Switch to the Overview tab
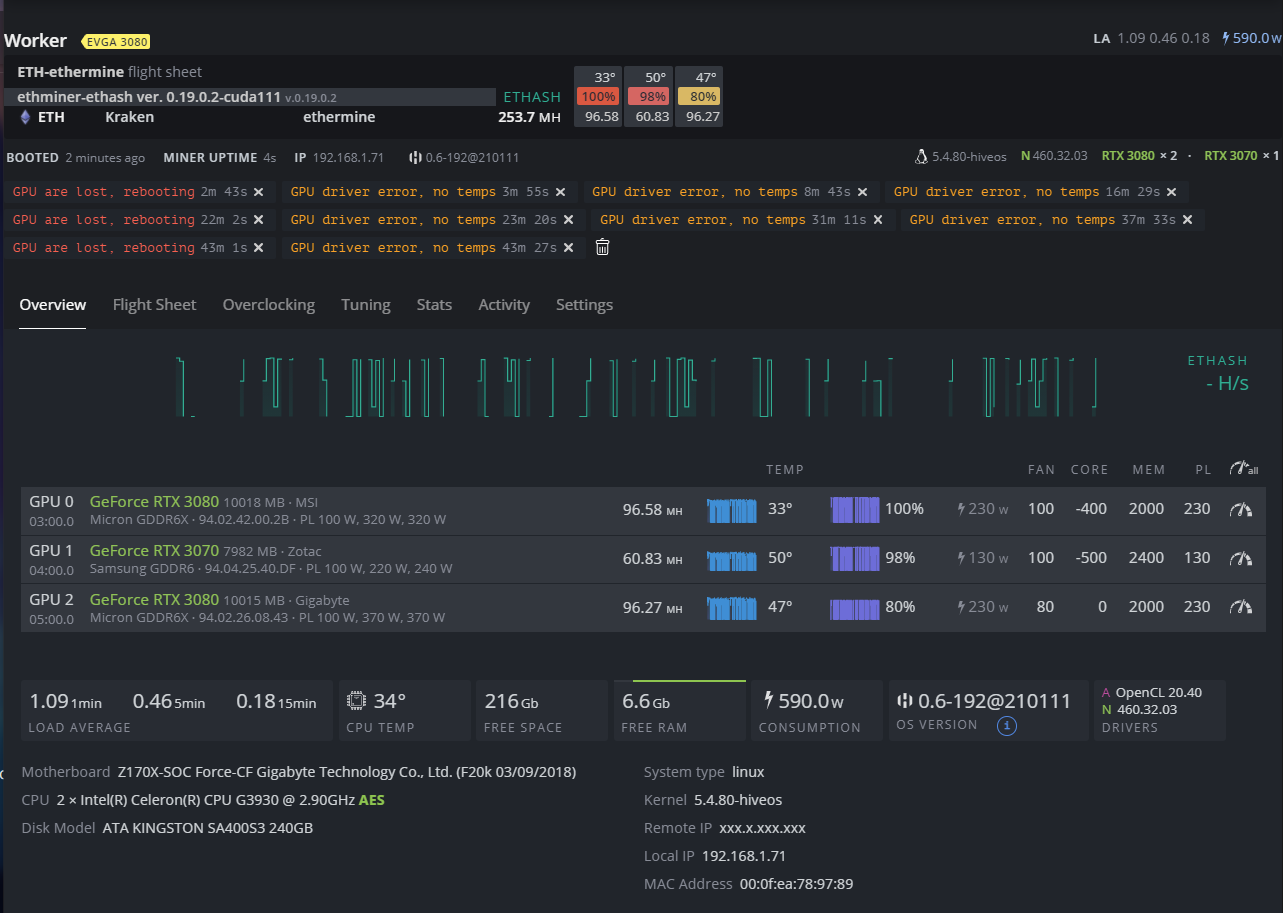The height and width of the screenshot is (913, 1283). [53, 305]
